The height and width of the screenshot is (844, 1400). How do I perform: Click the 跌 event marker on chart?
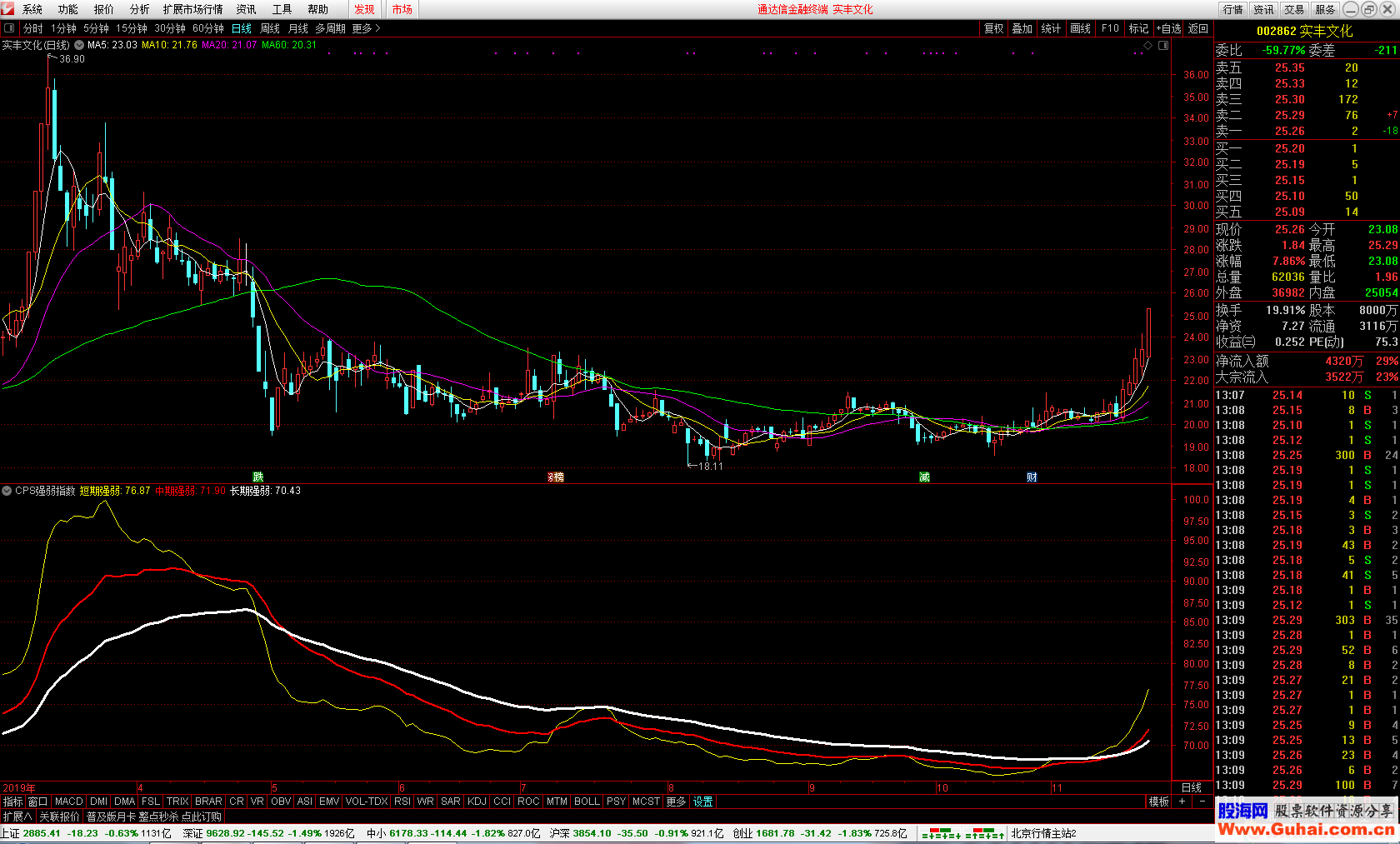(x=258, y=477)
